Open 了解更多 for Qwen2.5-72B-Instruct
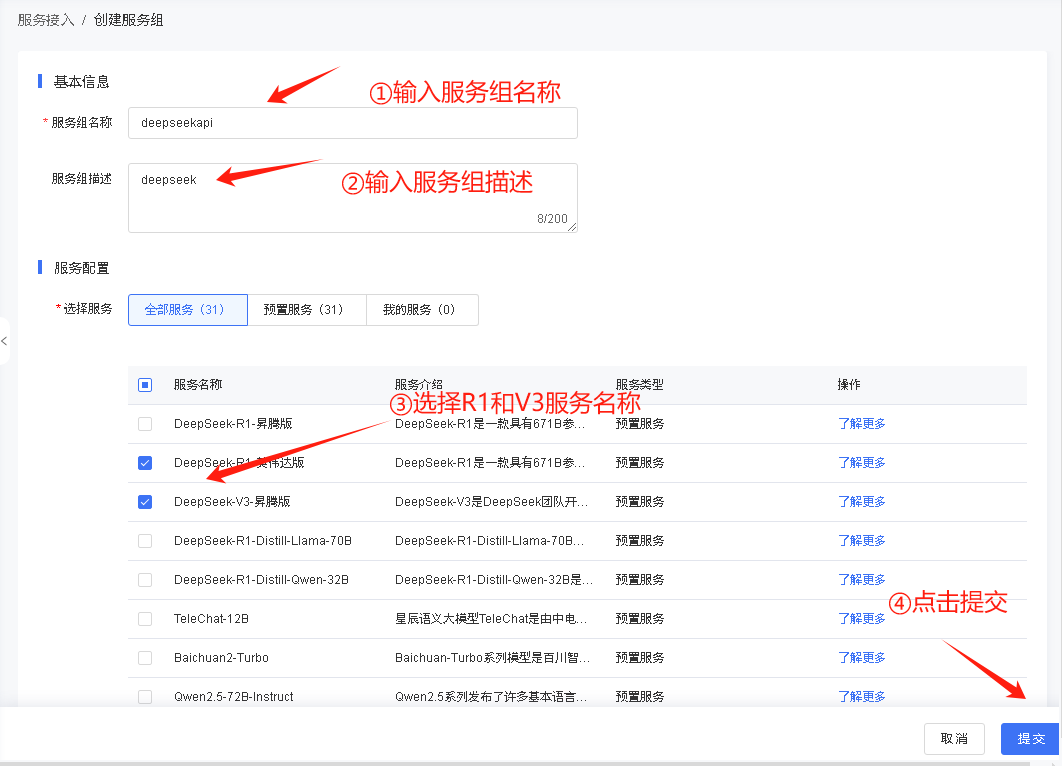Screen dimensions: 1062x766 862,697
